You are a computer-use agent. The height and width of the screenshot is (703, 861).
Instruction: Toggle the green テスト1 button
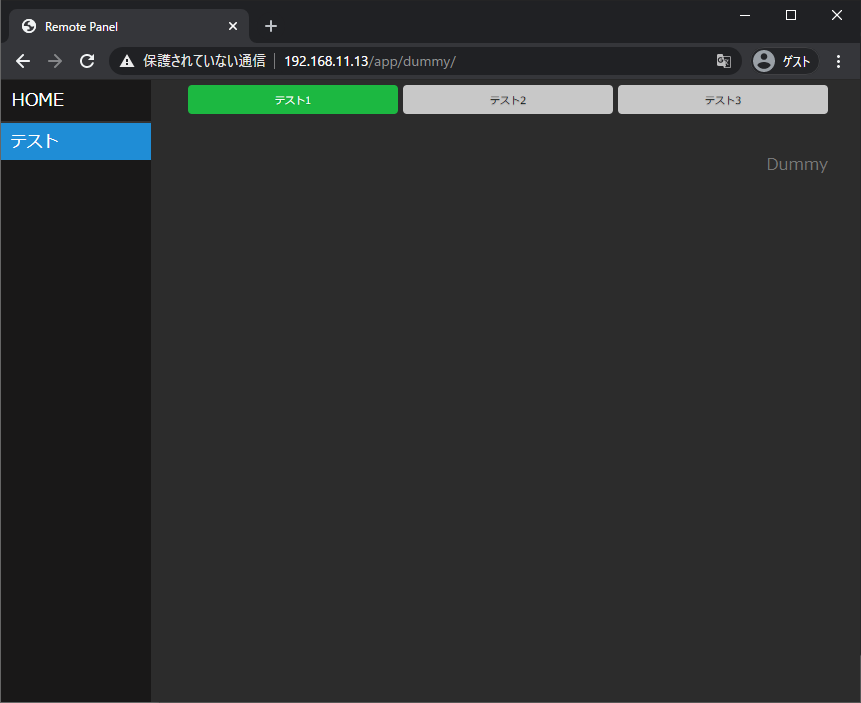[293, 100]
